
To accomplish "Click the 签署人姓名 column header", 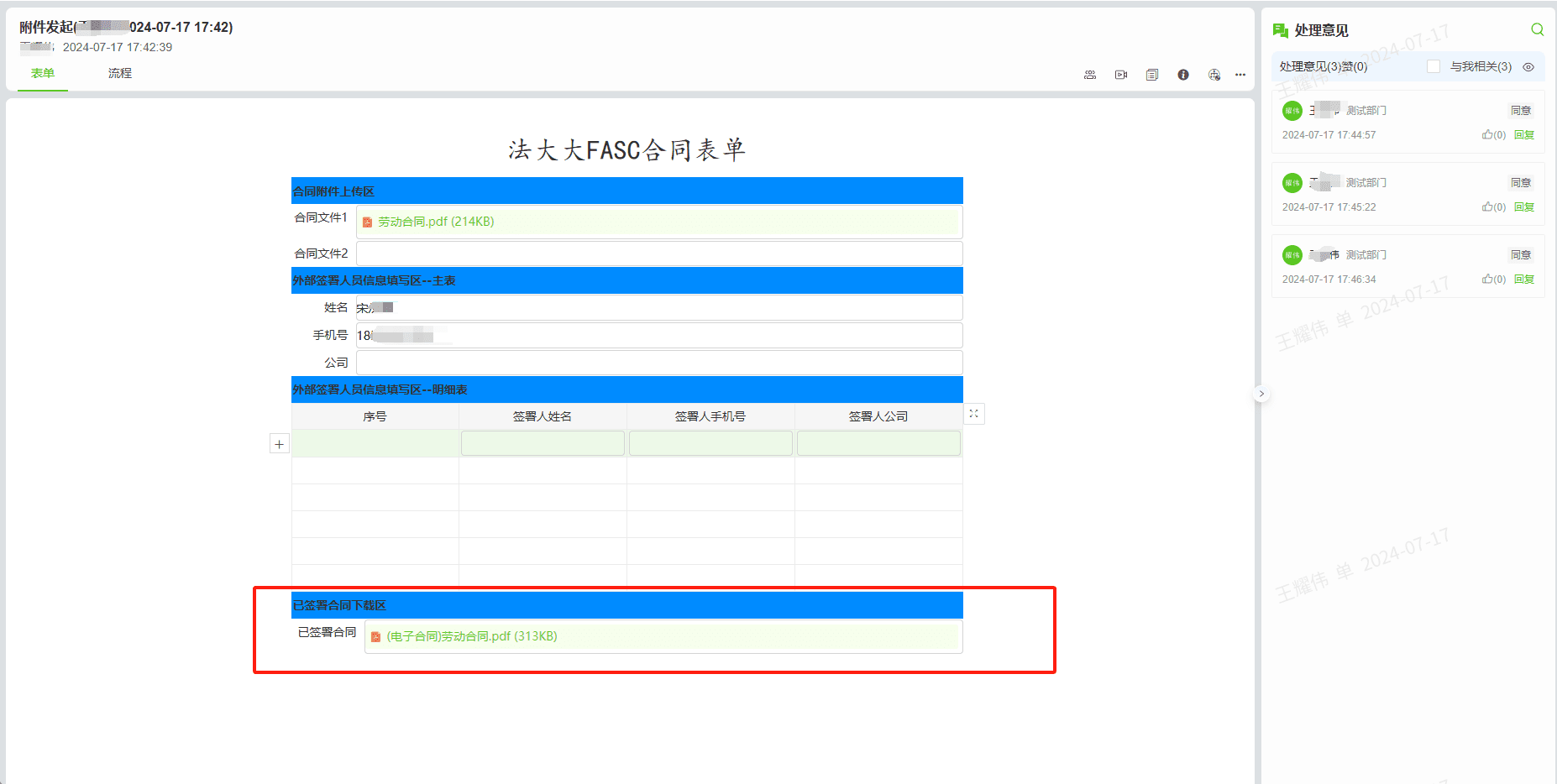I will click(543, 416).
